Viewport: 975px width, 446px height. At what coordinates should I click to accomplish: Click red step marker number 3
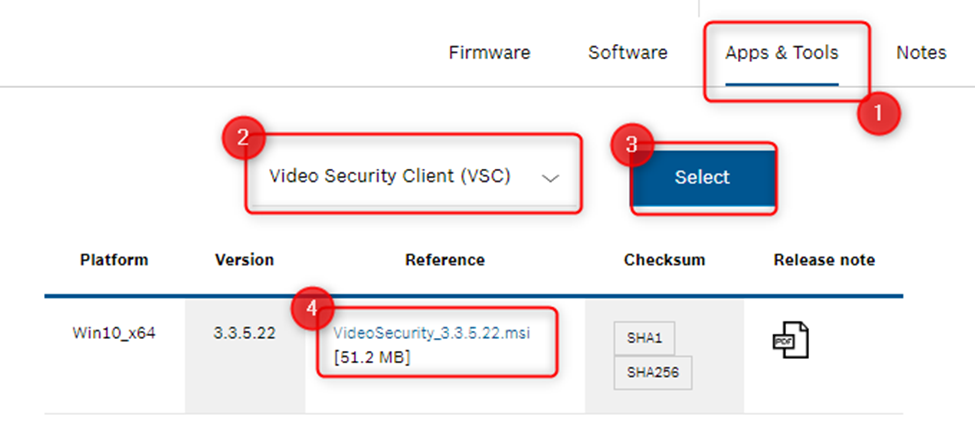[631, 145]
